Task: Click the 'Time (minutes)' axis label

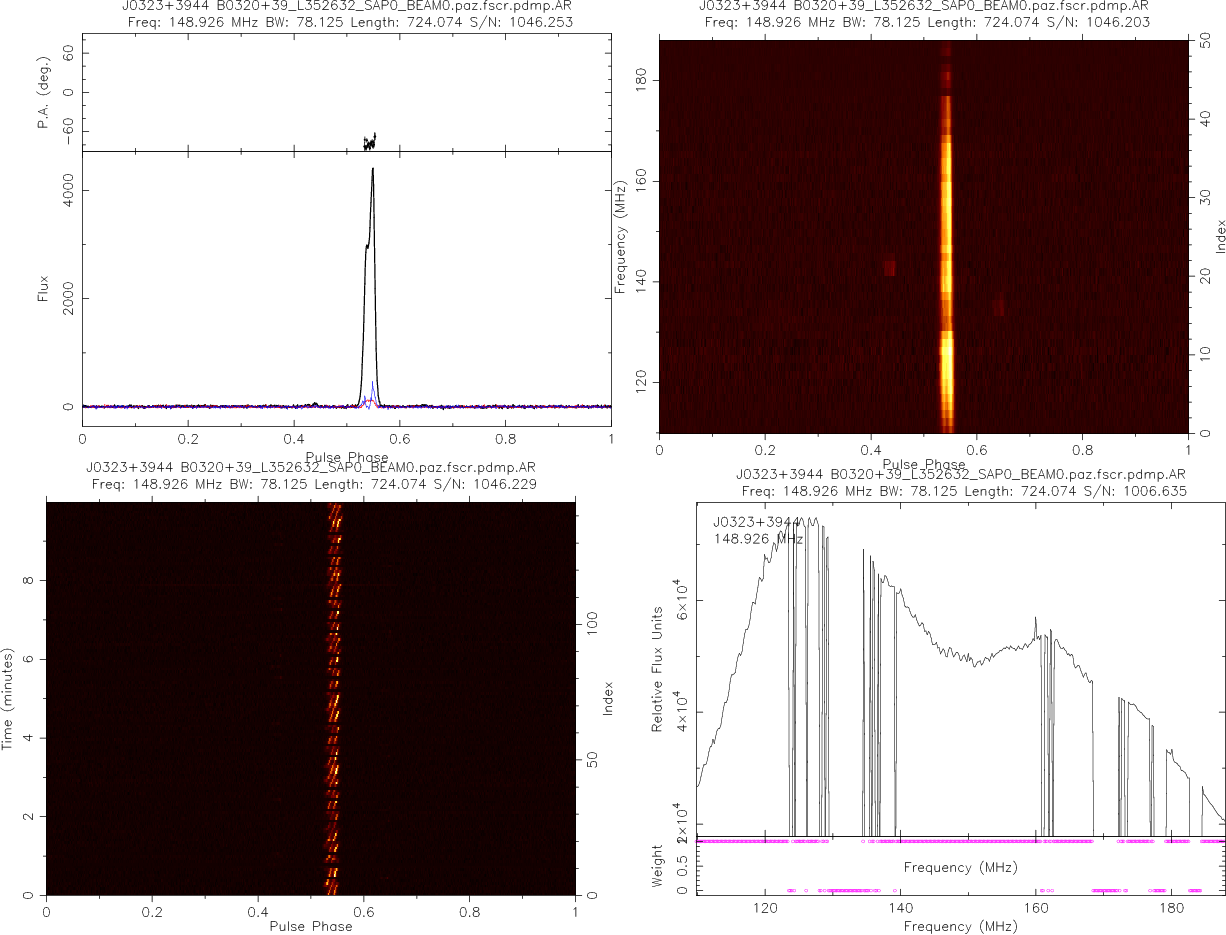Action: click(8, 698)
